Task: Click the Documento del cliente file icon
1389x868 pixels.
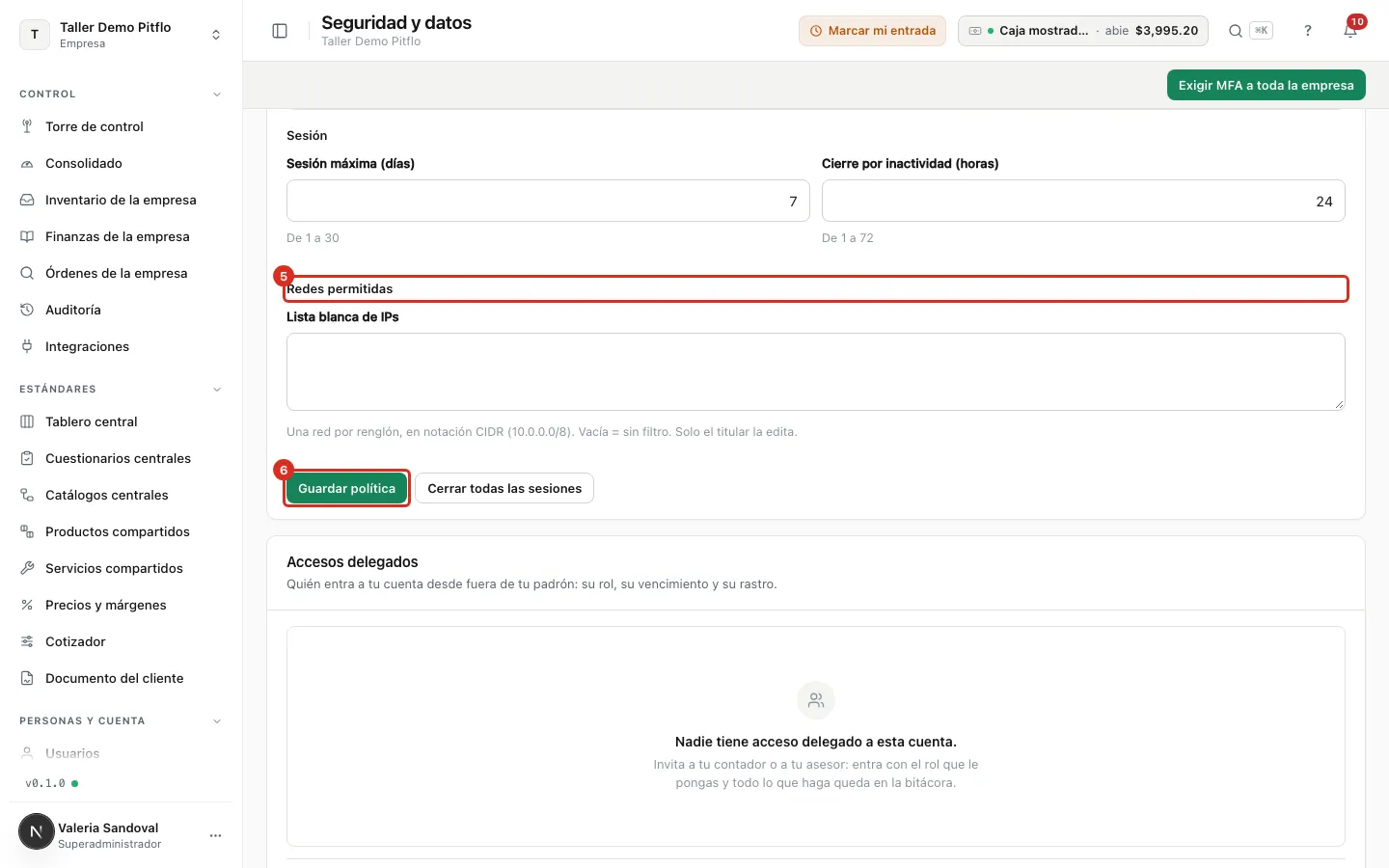Action: coord(27,678)
